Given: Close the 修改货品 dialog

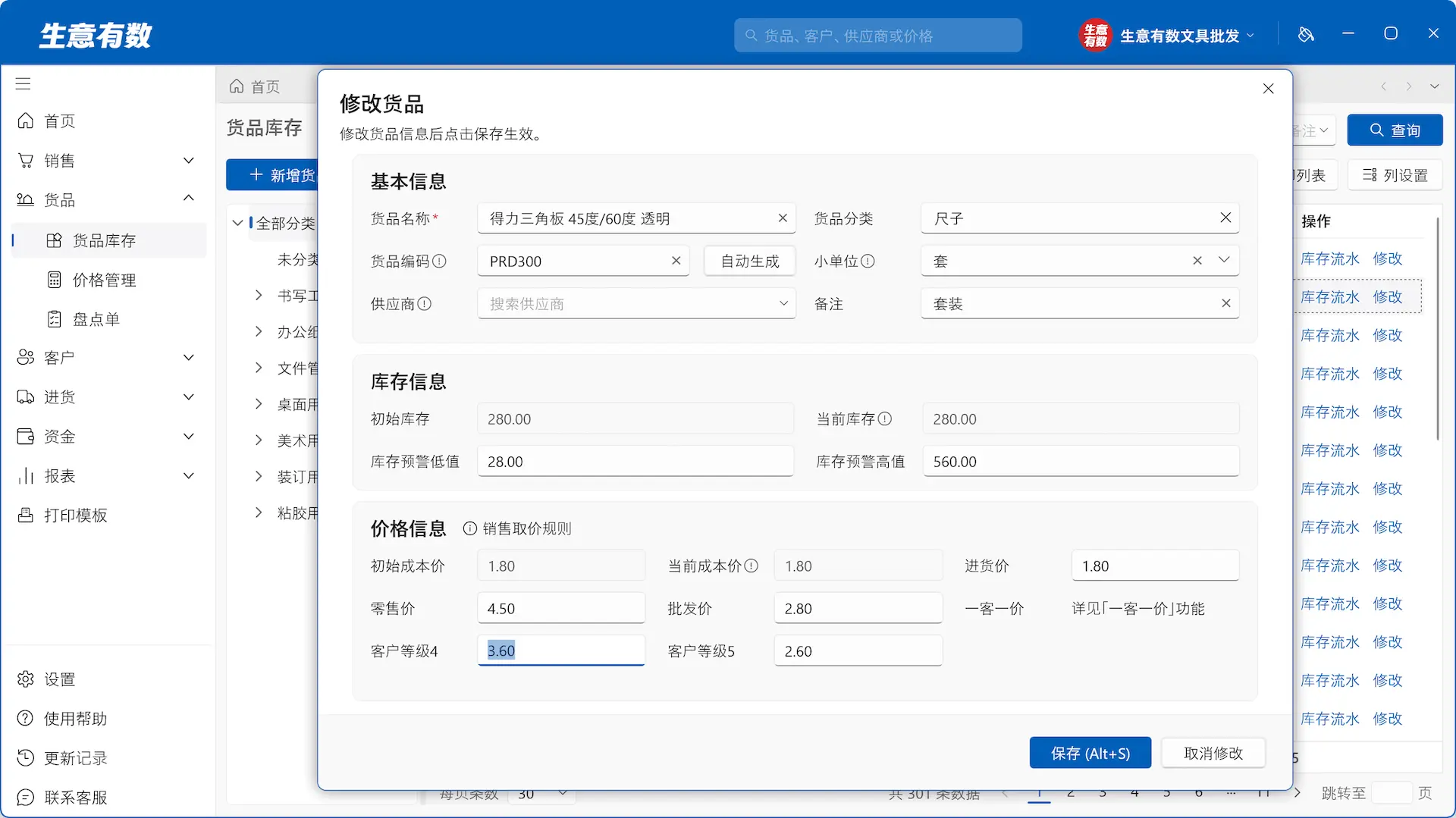Looking at the screenshot, I should pos(1268,89).
